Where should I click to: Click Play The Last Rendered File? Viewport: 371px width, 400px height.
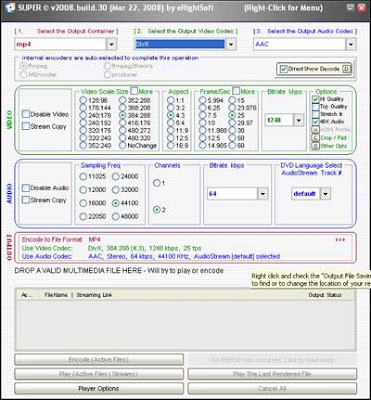point(272,374)
